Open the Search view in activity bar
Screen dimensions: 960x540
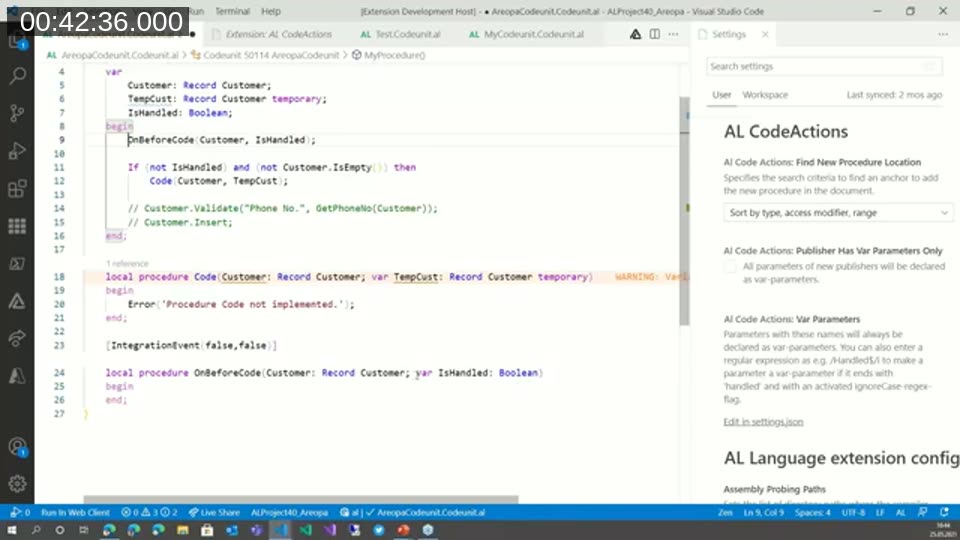click(x=17, y=76)
